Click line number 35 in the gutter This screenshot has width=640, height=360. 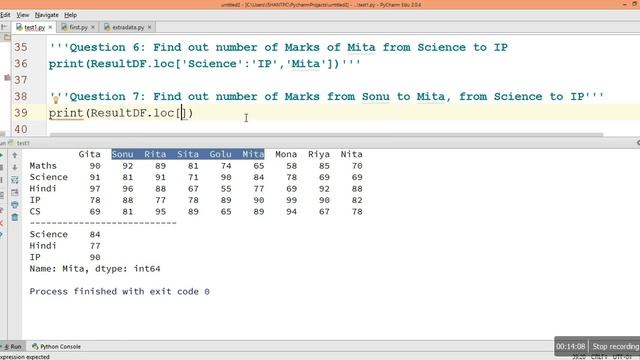(21, 47)
